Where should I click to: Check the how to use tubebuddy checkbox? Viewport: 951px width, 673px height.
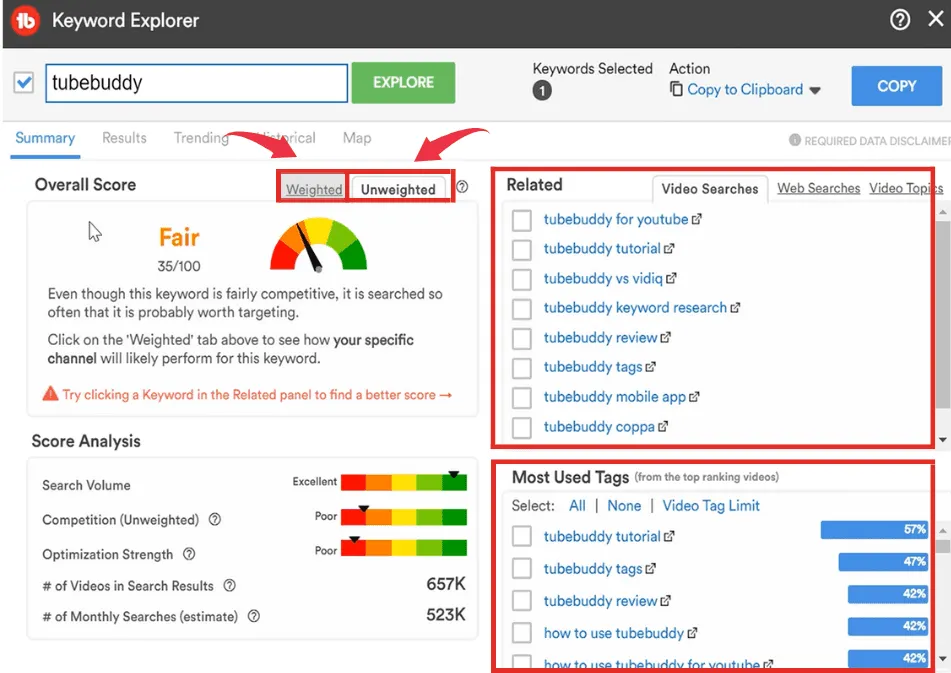click(522, 633)
